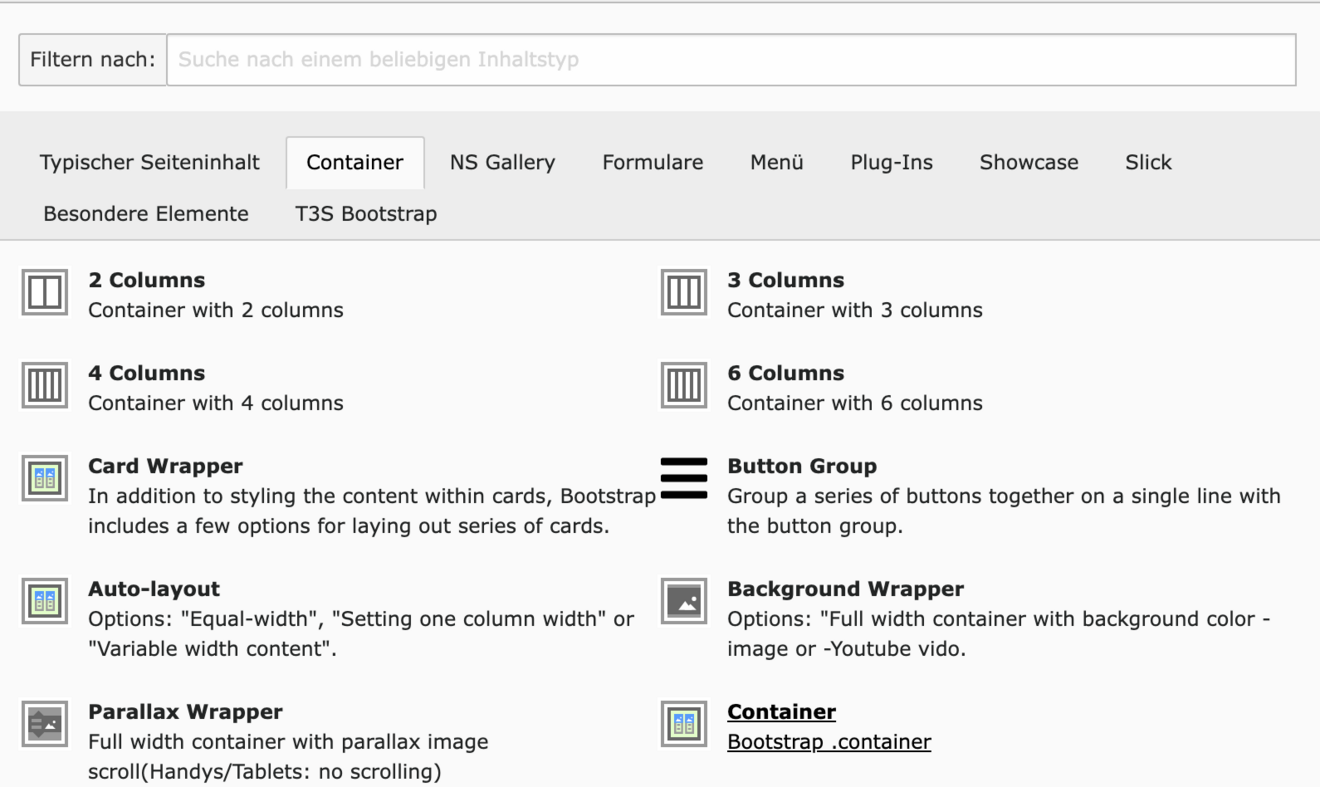The image size is (1320, 787).
Task: Select the 4 Columns icon
Action: click(x=45, y=386)
